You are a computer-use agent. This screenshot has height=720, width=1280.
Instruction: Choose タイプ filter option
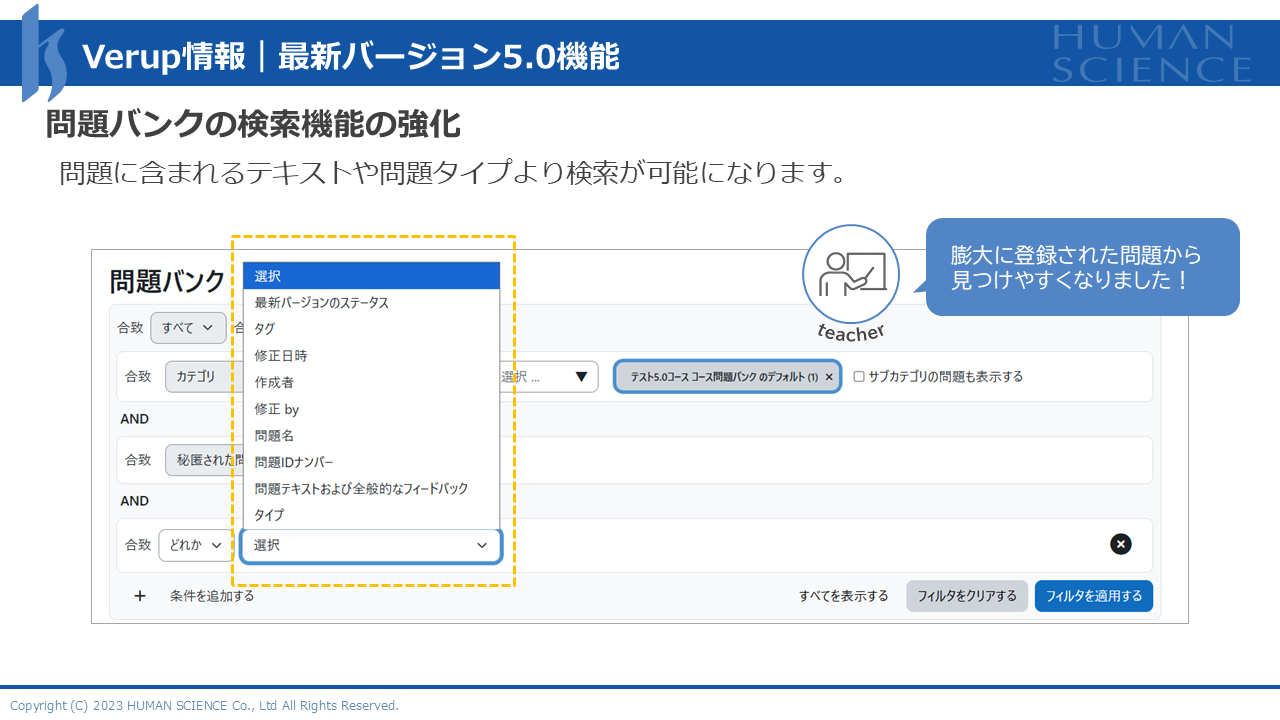(269, 515)
